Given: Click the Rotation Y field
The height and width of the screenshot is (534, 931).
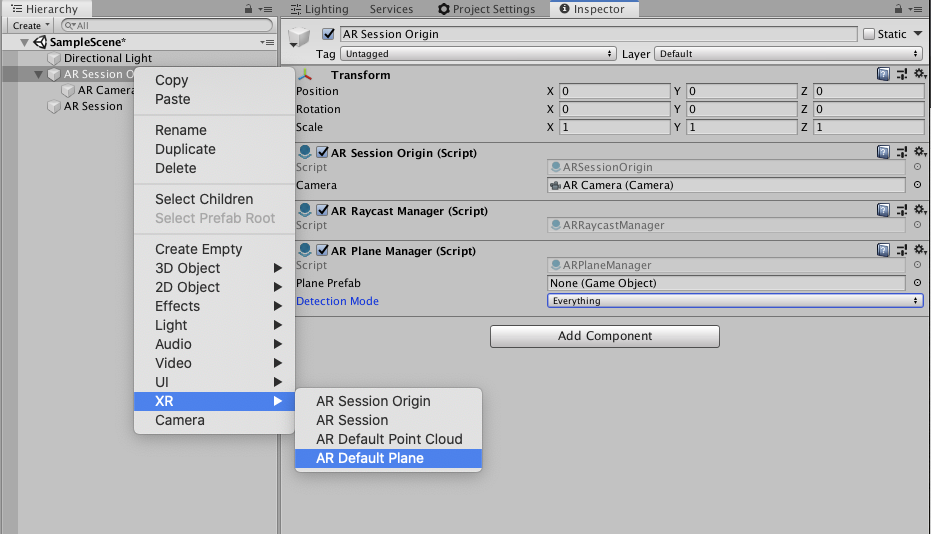Looking at the screenshot, I should click(x=742, y=109).
